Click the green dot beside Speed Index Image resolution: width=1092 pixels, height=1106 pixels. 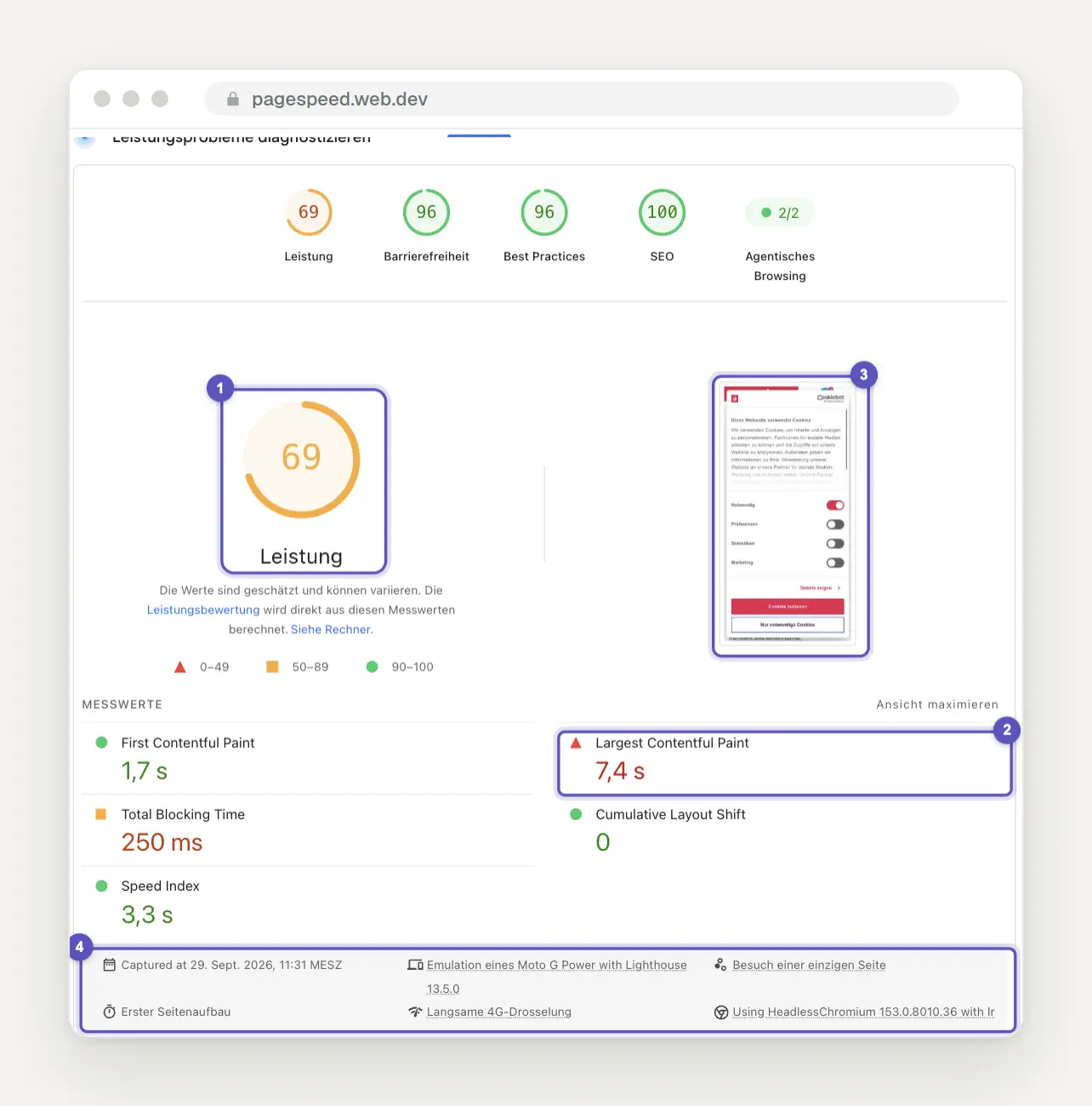point(102,886)
